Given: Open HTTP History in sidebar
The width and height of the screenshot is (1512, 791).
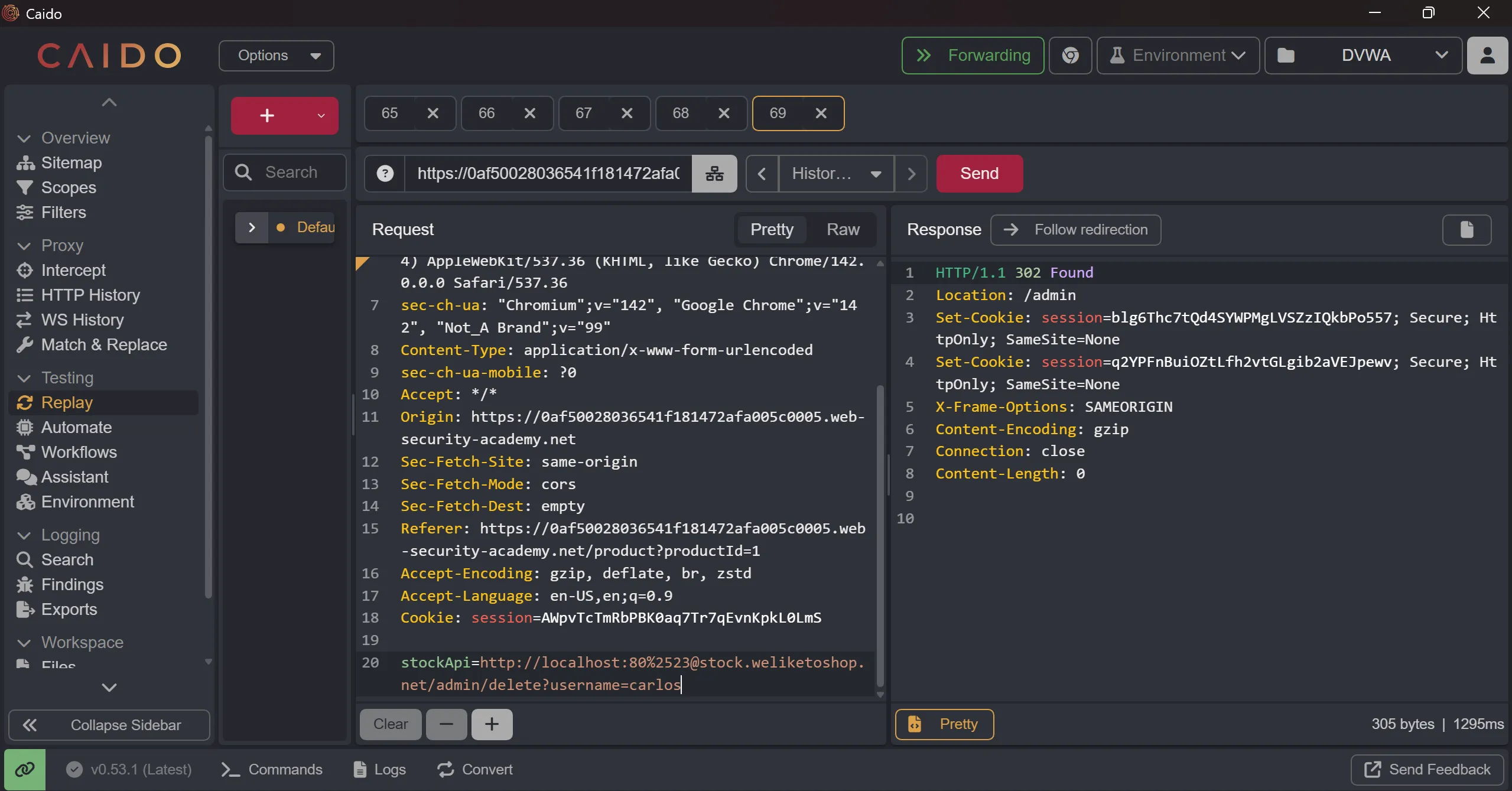Looking at the screenshot, I should 90,295.
